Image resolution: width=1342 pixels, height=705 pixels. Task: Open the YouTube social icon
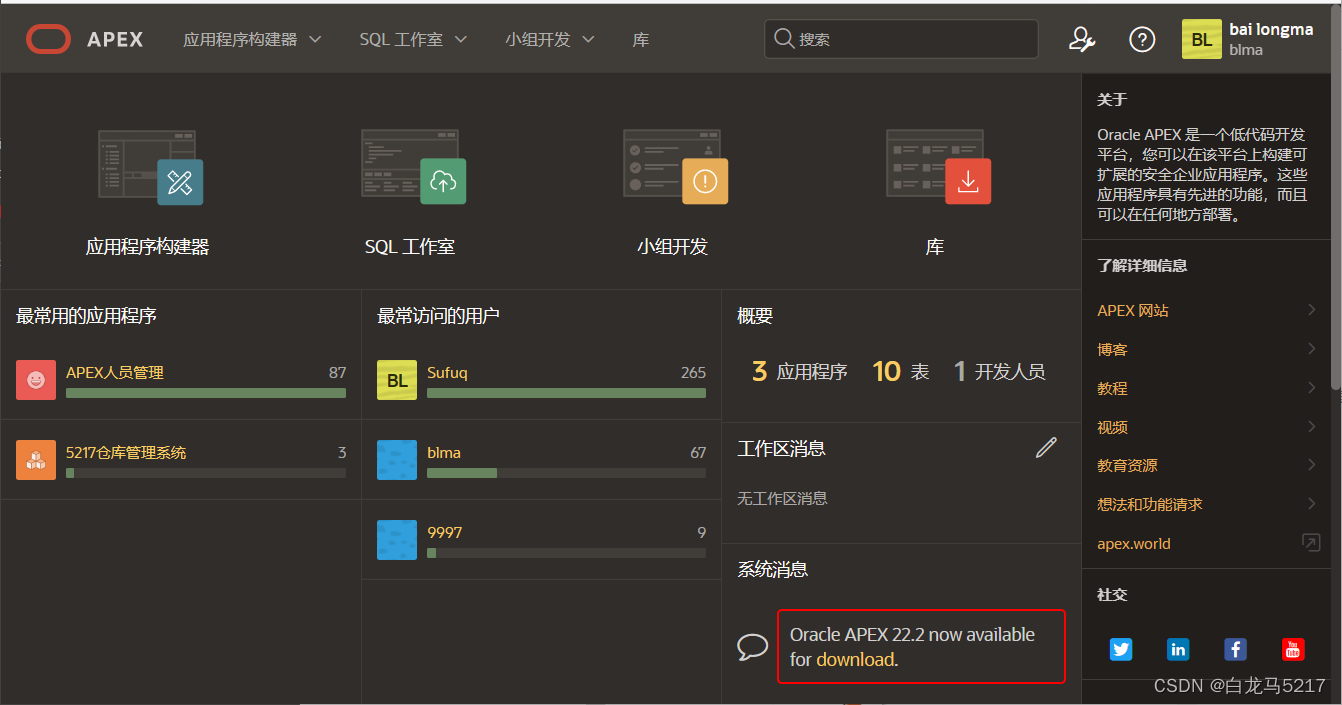coord(1293,649)
